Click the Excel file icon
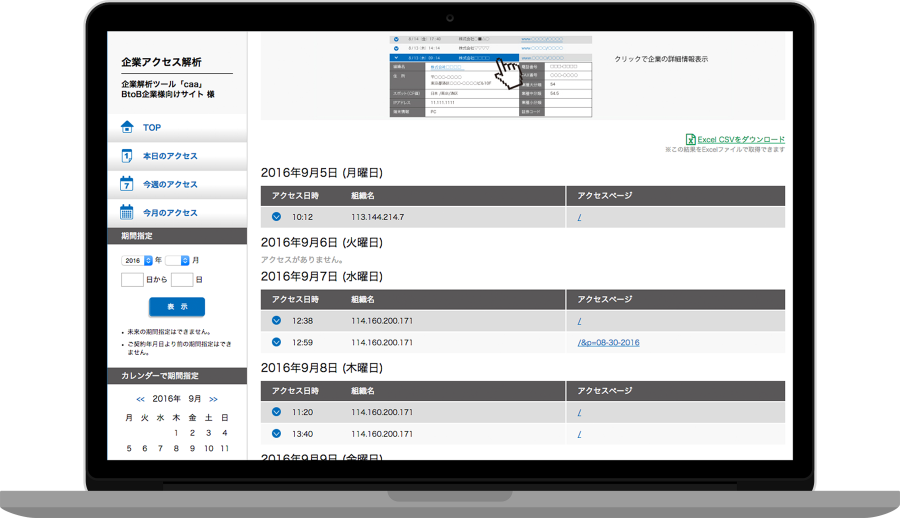Screen dimensions: 900x518 point(690,139)
